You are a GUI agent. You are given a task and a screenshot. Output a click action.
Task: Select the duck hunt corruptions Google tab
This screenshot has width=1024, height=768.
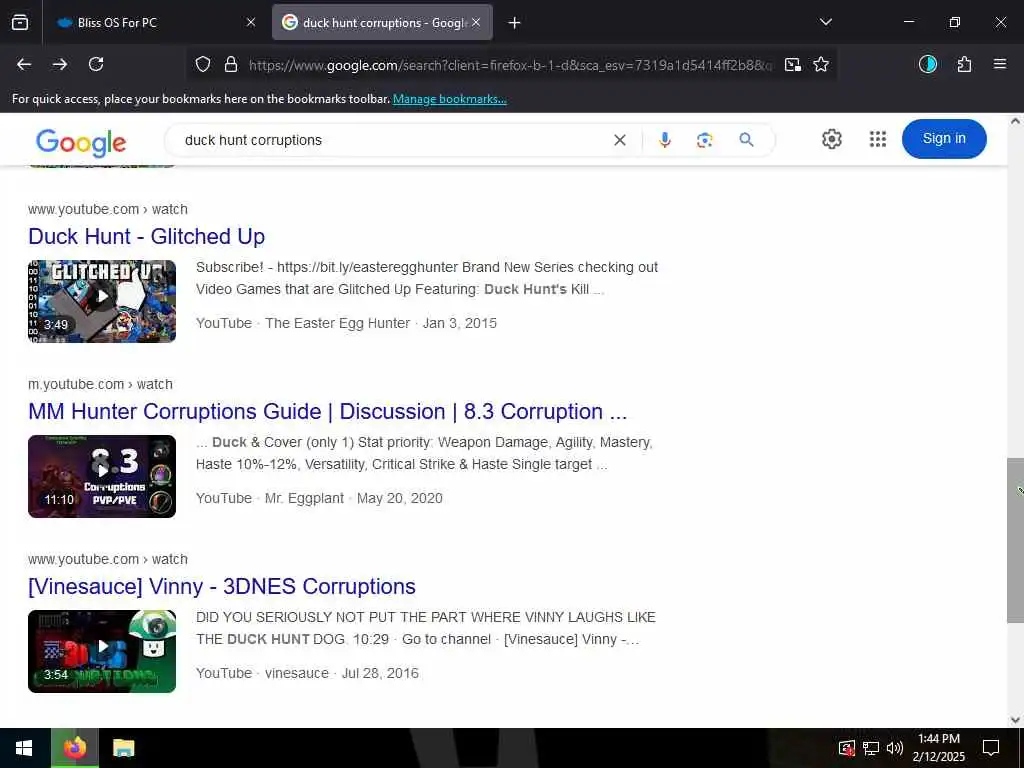pos(382,22)
